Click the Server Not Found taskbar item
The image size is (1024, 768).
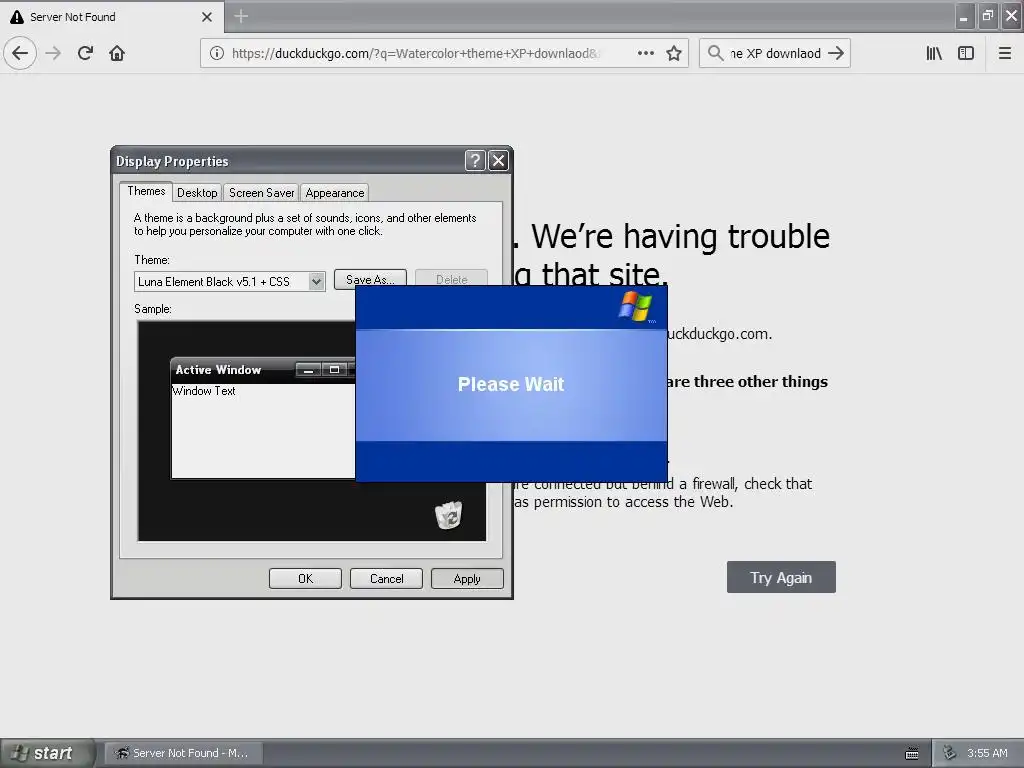coord(184,753)
